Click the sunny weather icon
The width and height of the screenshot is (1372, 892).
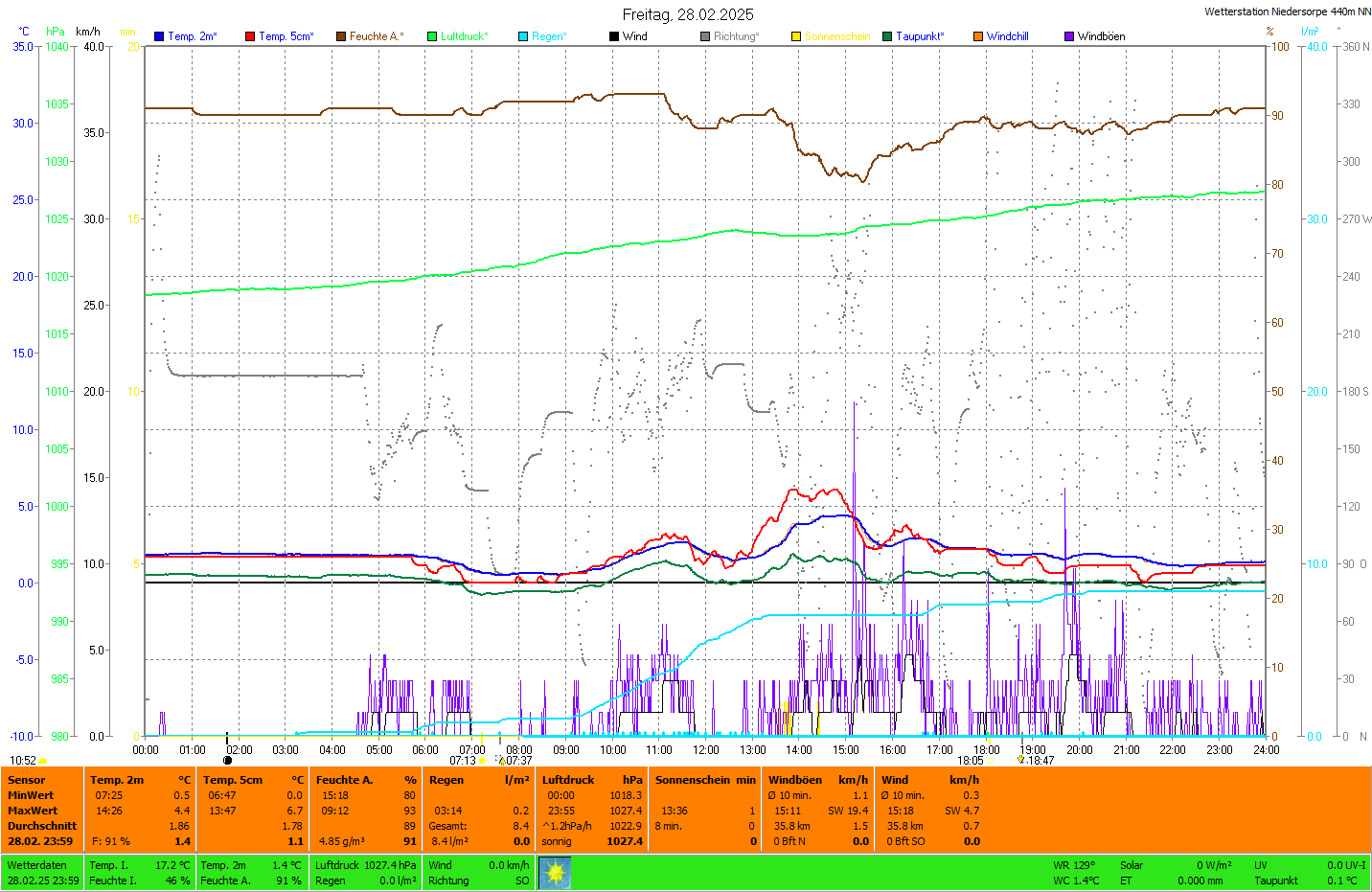tap(555, 873)
